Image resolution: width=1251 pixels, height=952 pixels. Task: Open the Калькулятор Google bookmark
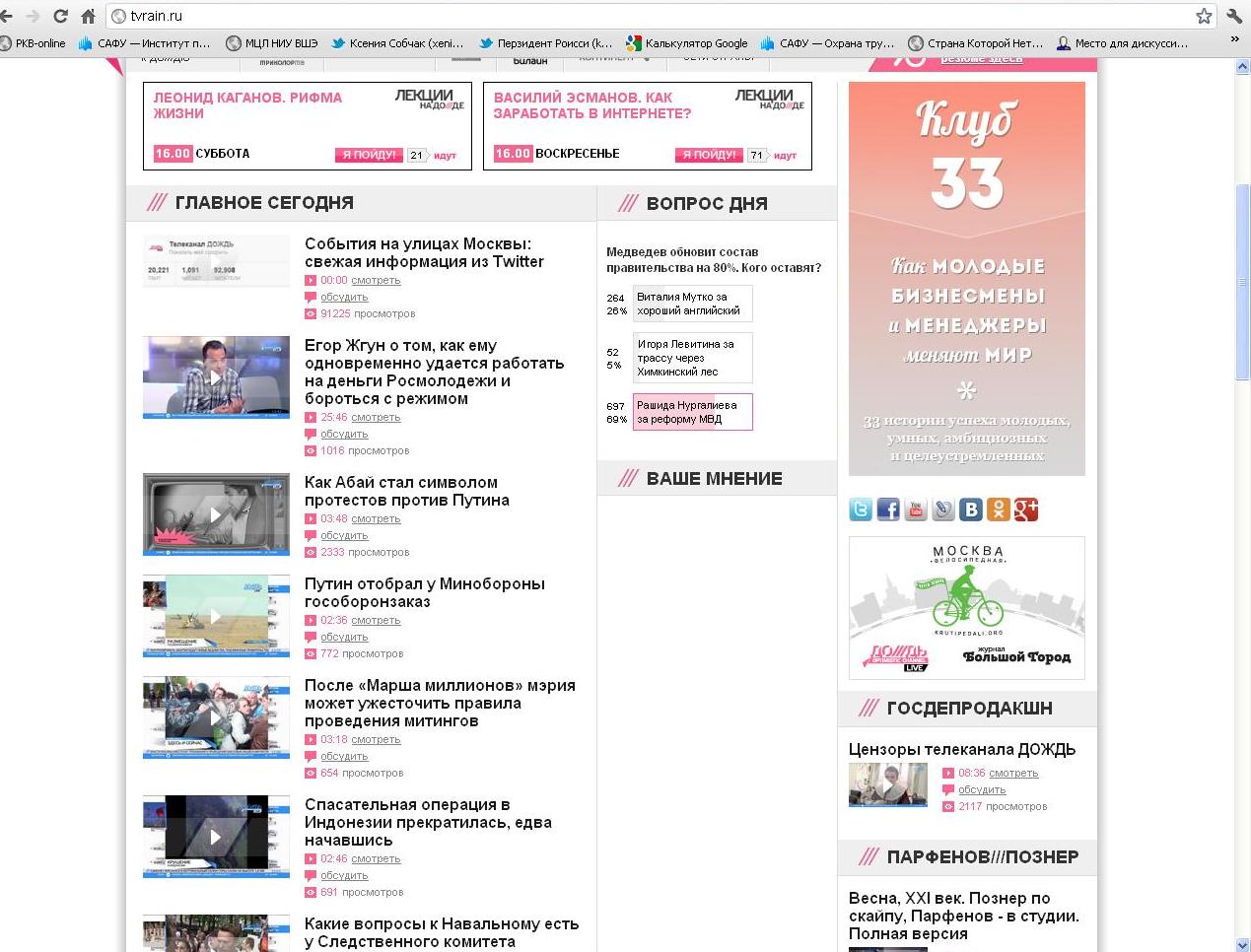coord(688,43)
